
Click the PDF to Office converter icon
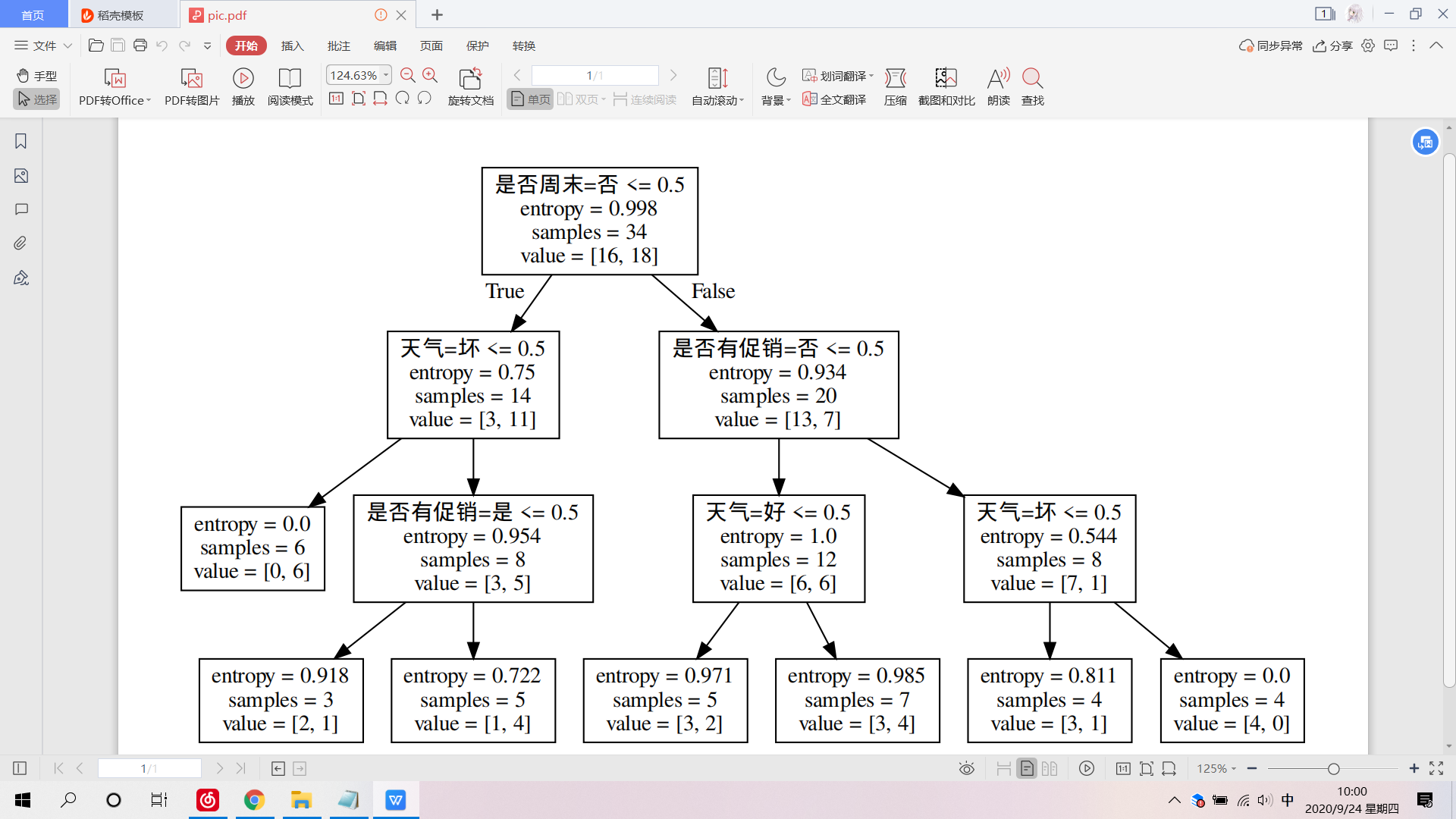pos(115,78)
